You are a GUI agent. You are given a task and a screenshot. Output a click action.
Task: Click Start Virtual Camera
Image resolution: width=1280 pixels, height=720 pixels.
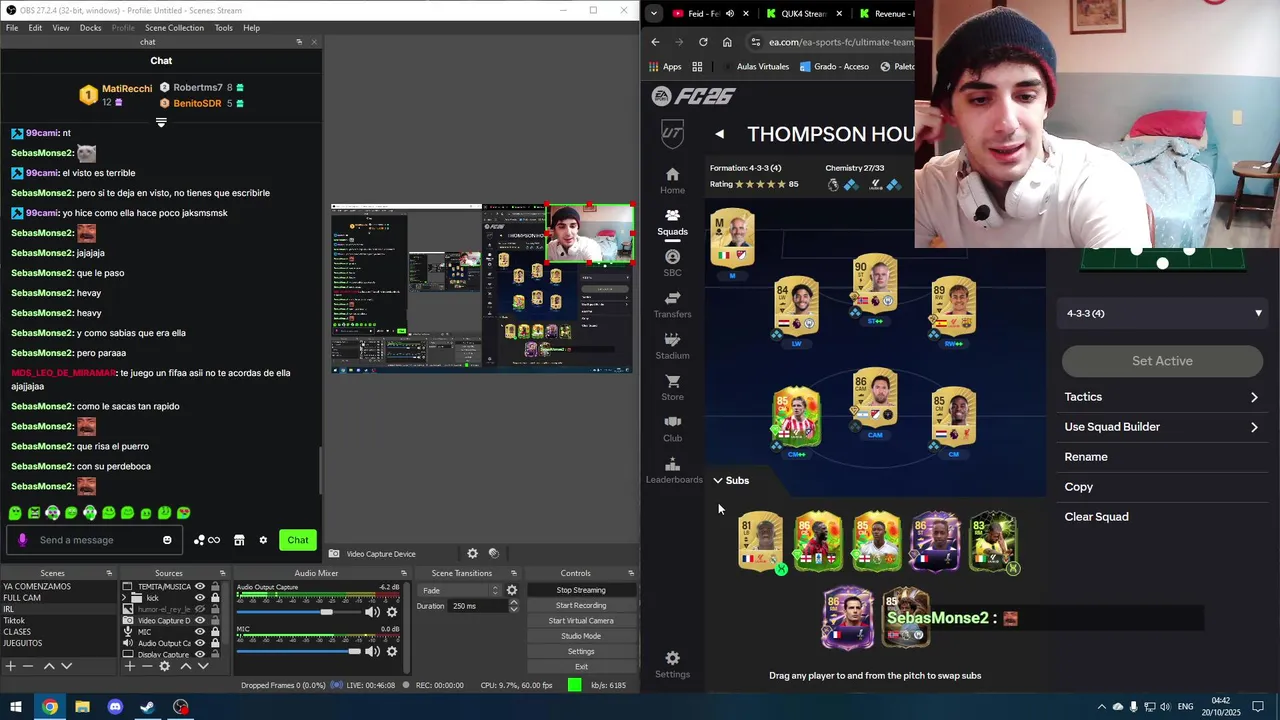pyautogui.click(x=581, y=621)
